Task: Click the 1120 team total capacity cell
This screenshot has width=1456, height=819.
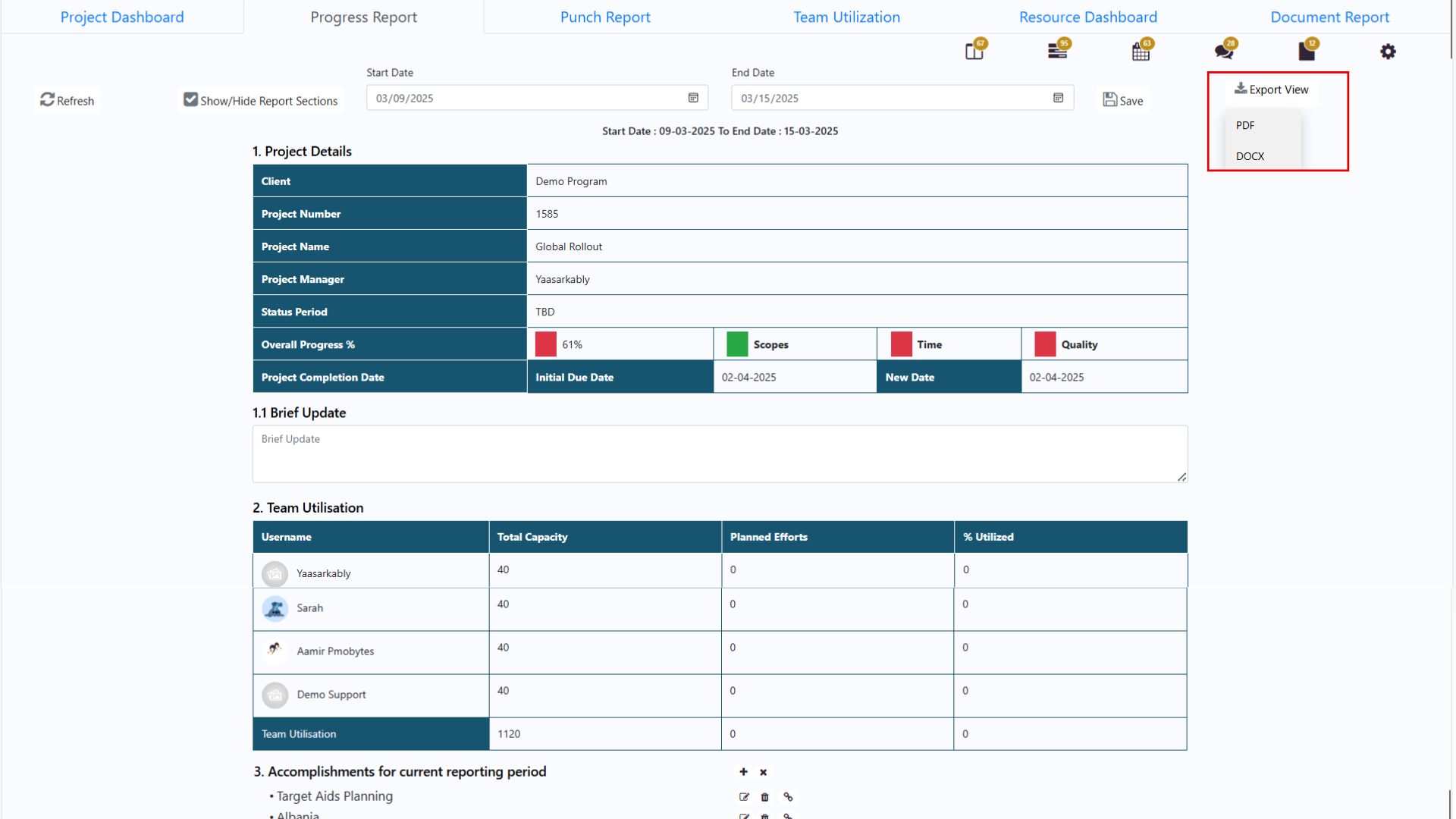Action: click(x=605, y=734)
